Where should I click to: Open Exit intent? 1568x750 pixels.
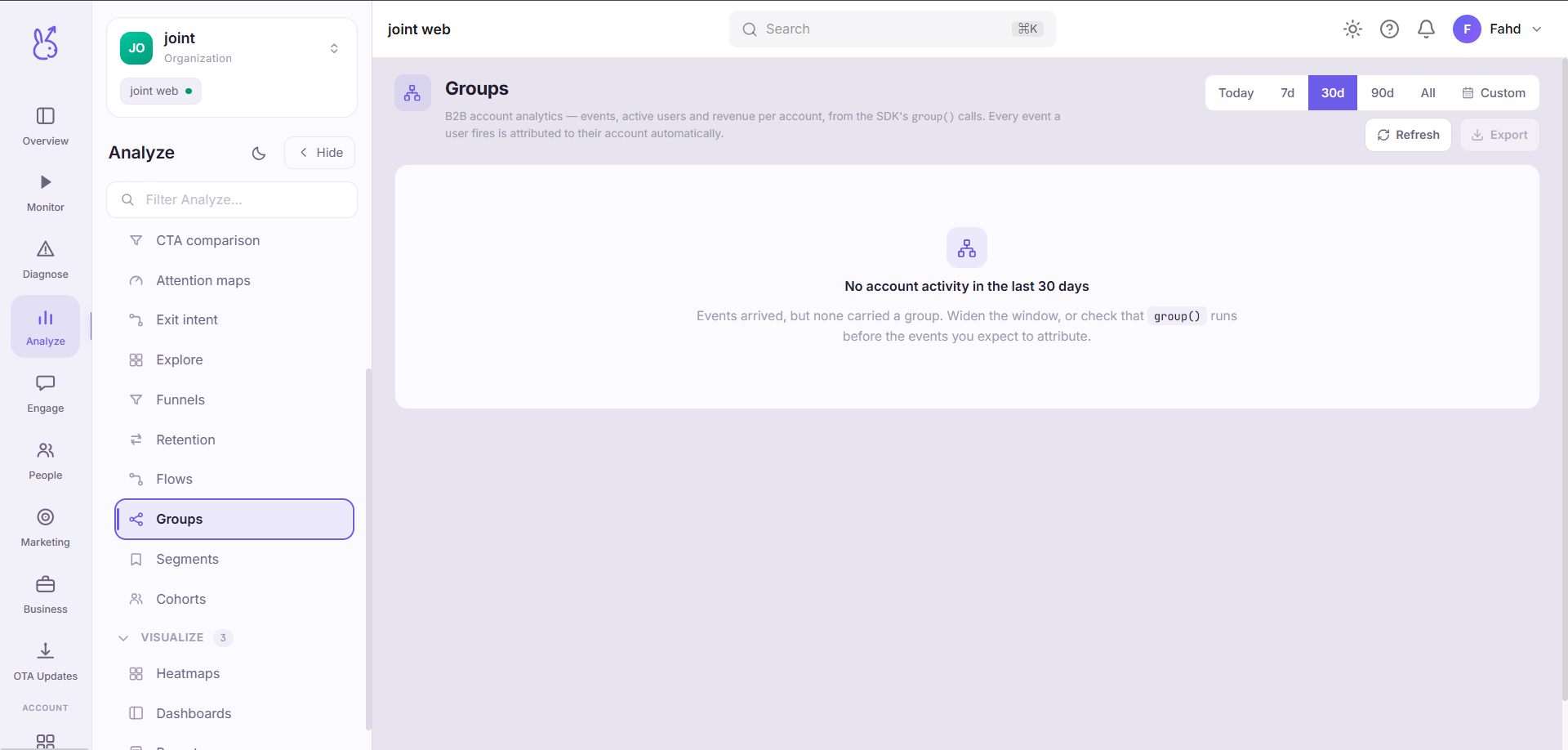pos(234,319)
